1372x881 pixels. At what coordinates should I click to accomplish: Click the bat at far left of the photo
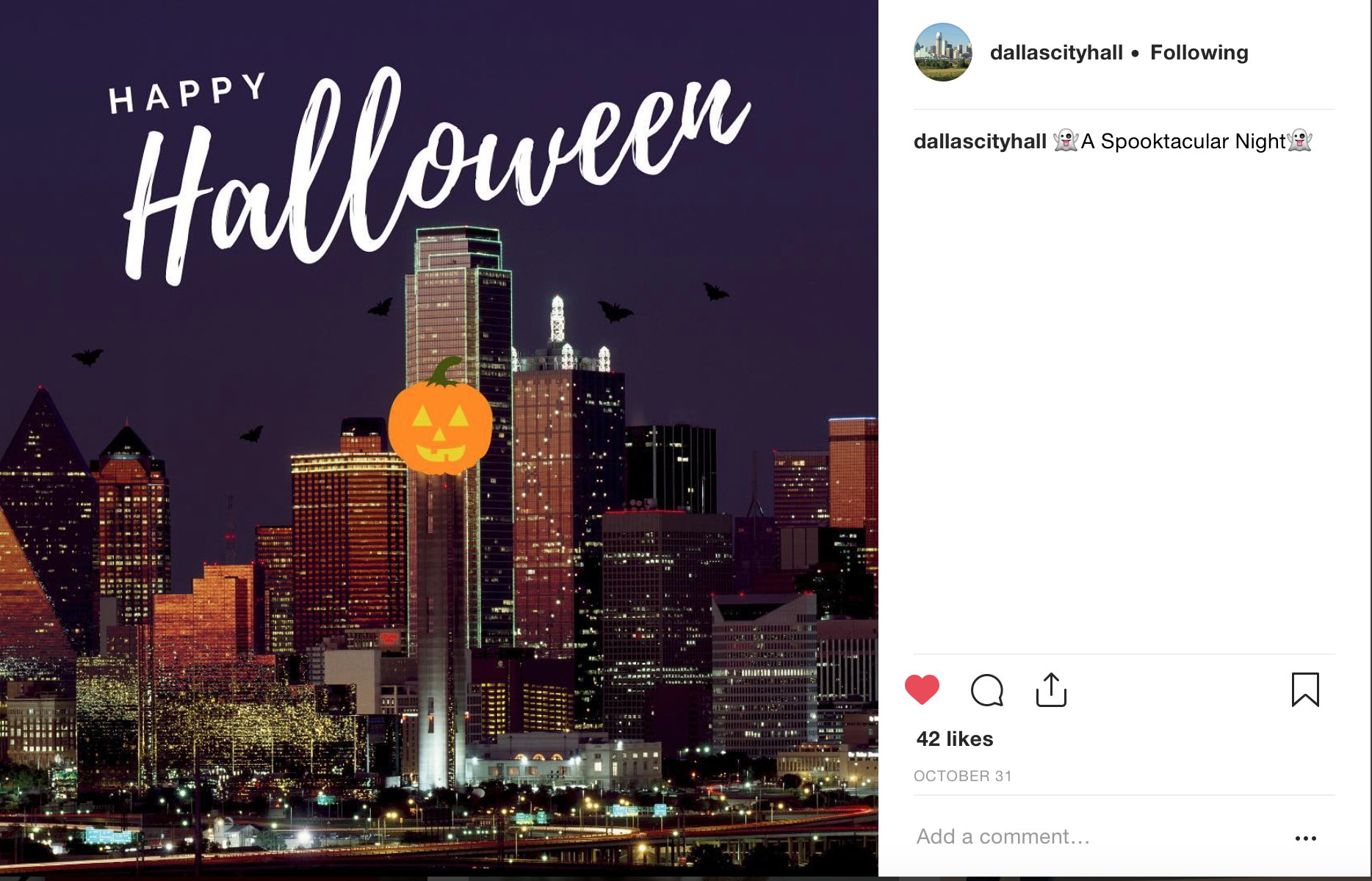[87, 357]
